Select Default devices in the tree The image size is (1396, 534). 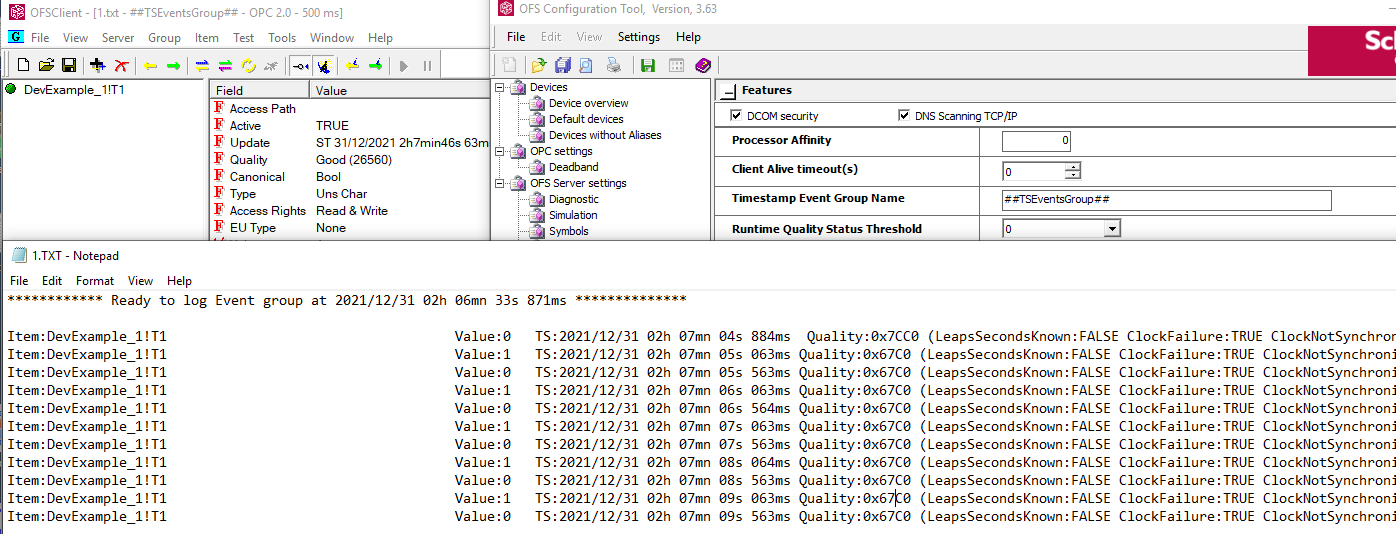point(586,119)
